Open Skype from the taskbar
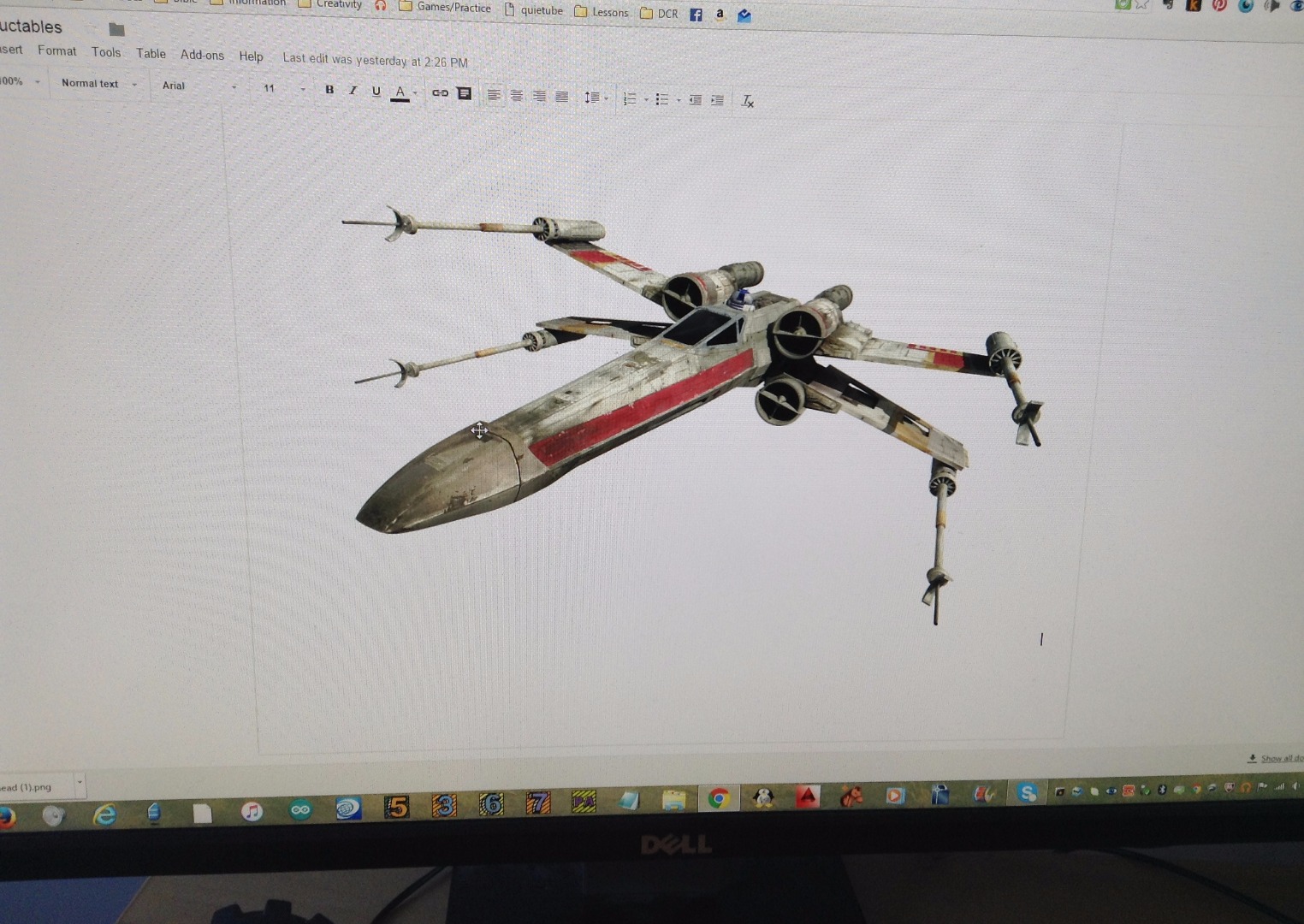 click(x=1028, y=792)
